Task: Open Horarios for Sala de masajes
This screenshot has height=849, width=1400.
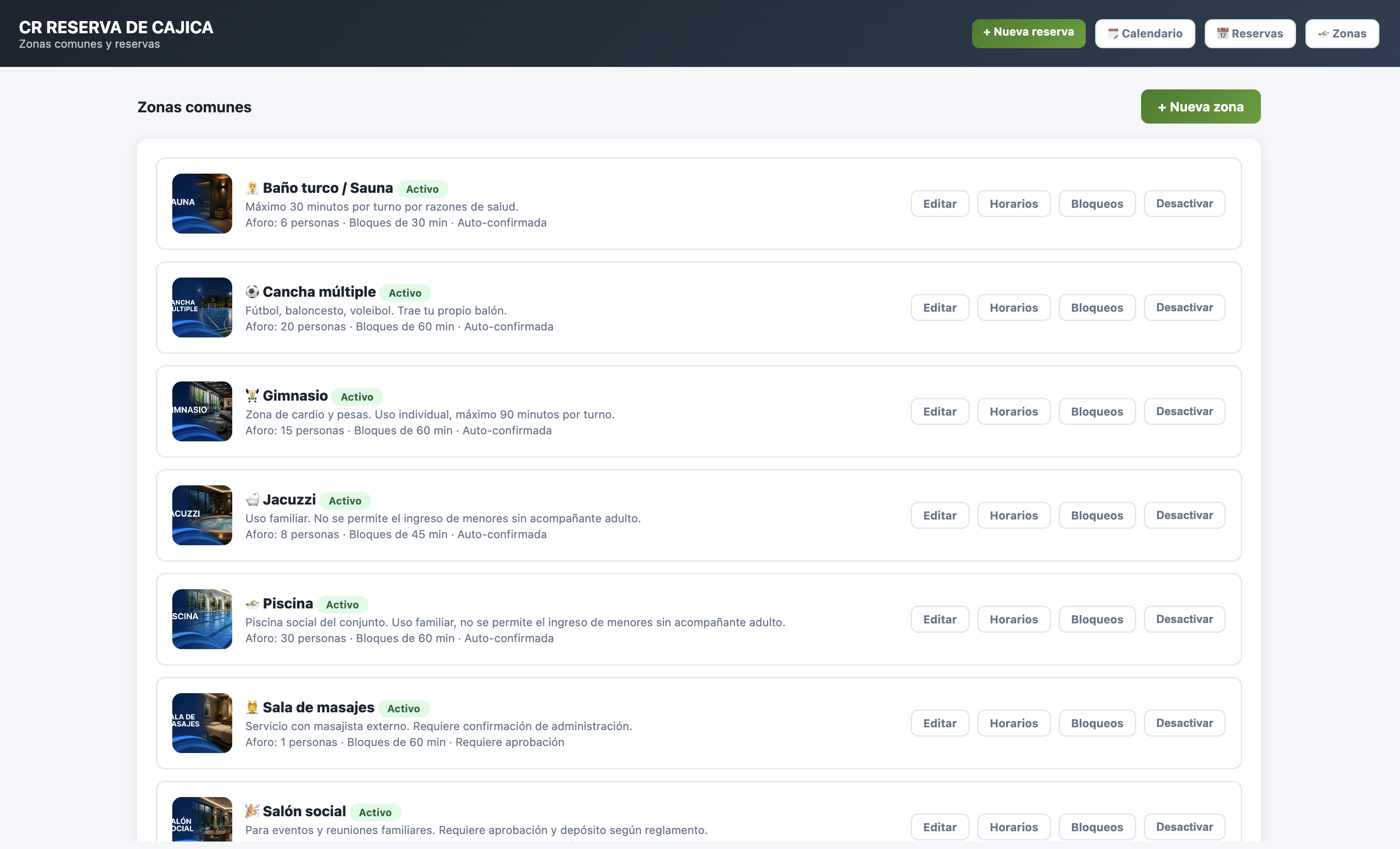Action: tap(1014, 723)
